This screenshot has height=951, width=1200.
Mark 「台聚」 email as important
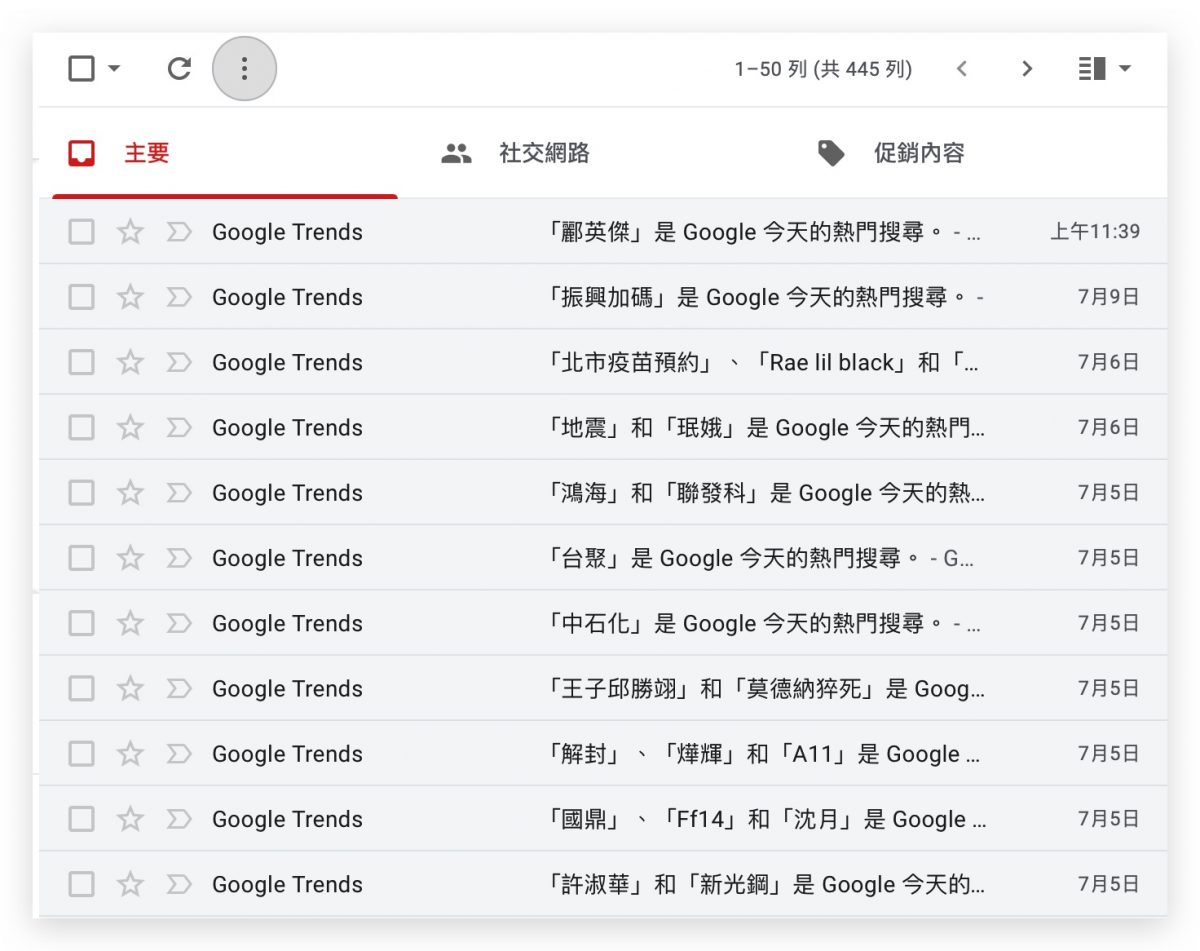pyautogui.click(x=178, y=558)
